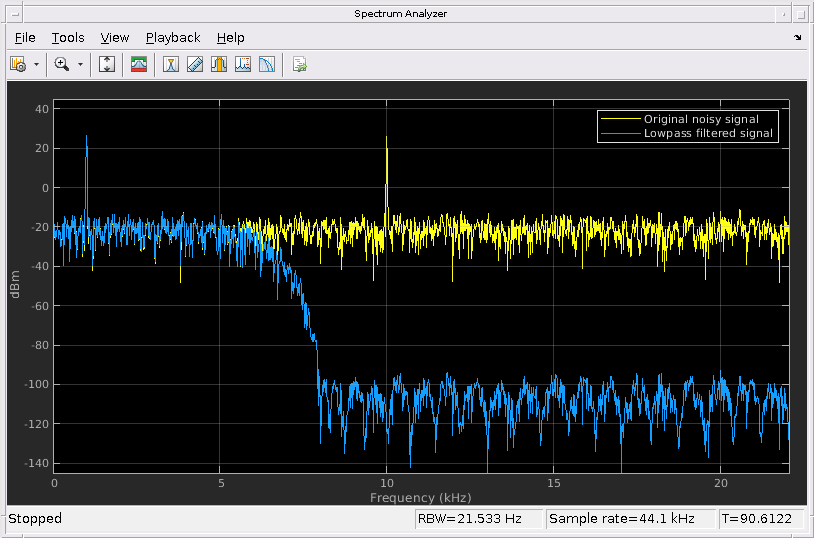Expand the Zoom tool dropdown arrow
Screen dimensions: 814x538
[x=80, y=64]
